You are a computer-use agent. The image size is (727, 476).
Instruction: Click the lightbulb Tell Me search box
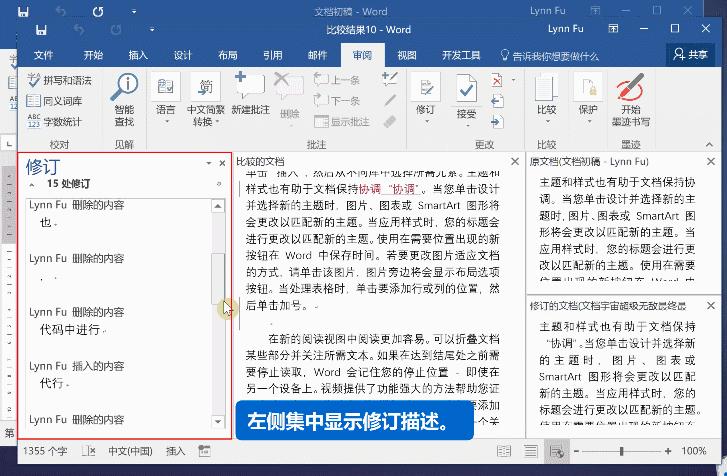point(550,56)
